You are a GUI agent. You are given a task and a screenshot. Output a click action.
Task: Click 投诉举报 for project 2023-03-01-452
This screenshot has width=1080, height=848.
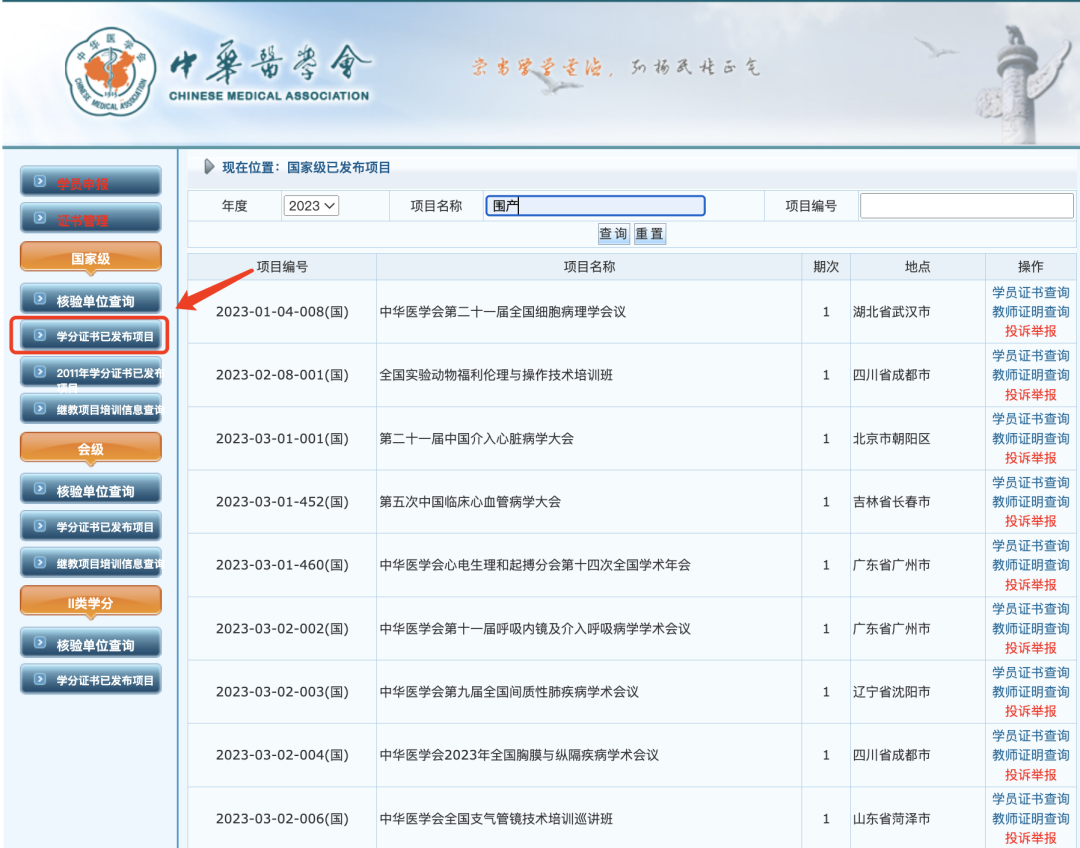[1030, 521]
